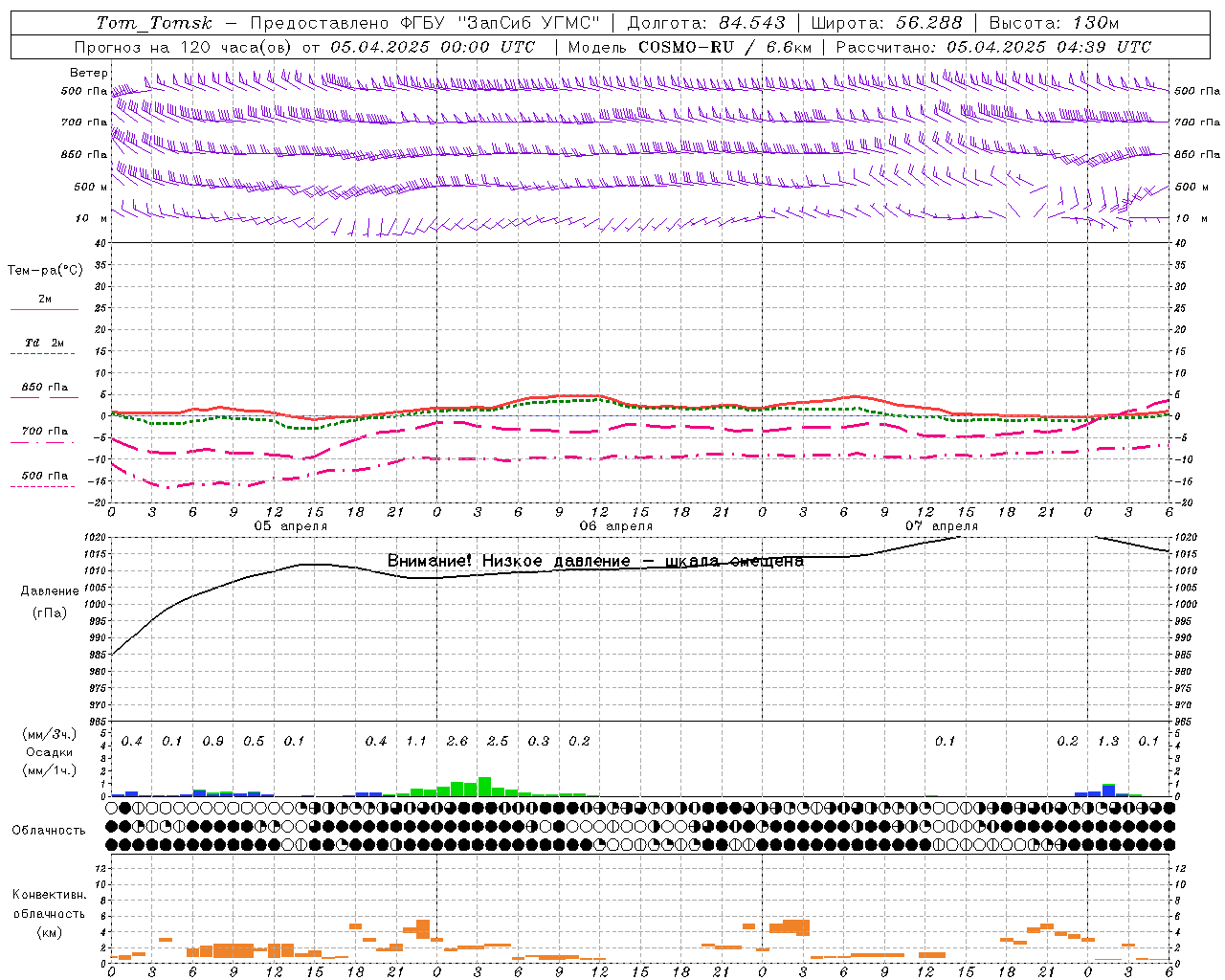Click 'Прогноз на 120 часа(ов)' forecast text

tap(185, 47)
